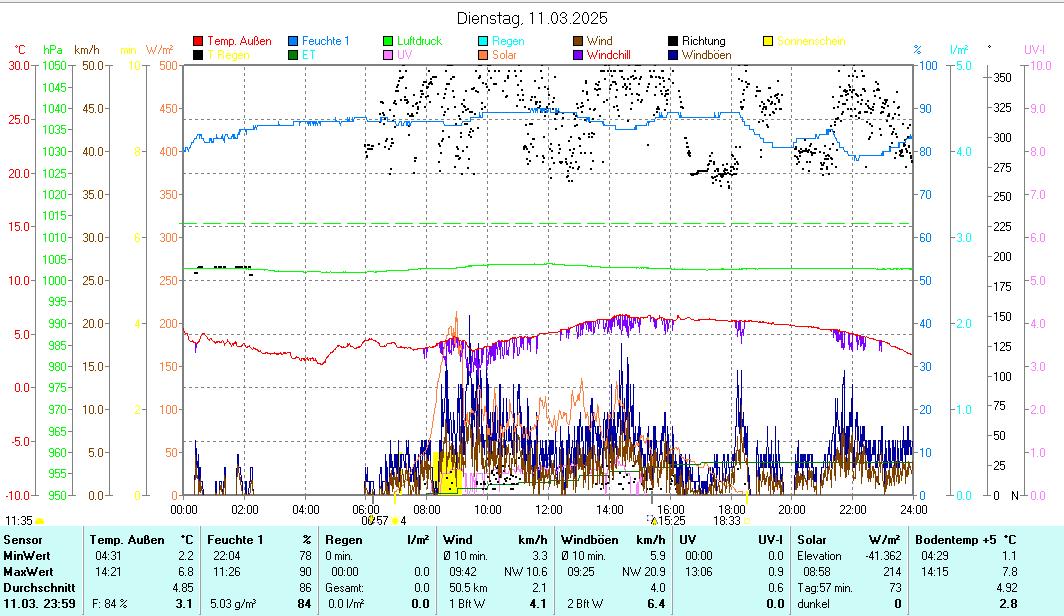Click the purple Windchill legend square
This screenshot has height=616, width=1064.
point(578,55)
